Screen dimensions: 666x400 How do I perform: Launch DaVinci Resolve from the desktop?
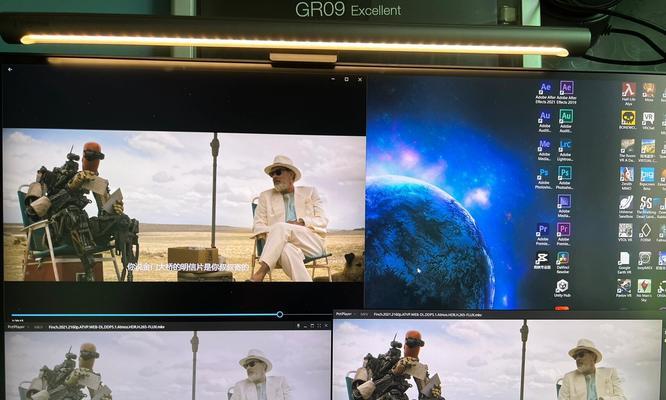click(563, 262)
